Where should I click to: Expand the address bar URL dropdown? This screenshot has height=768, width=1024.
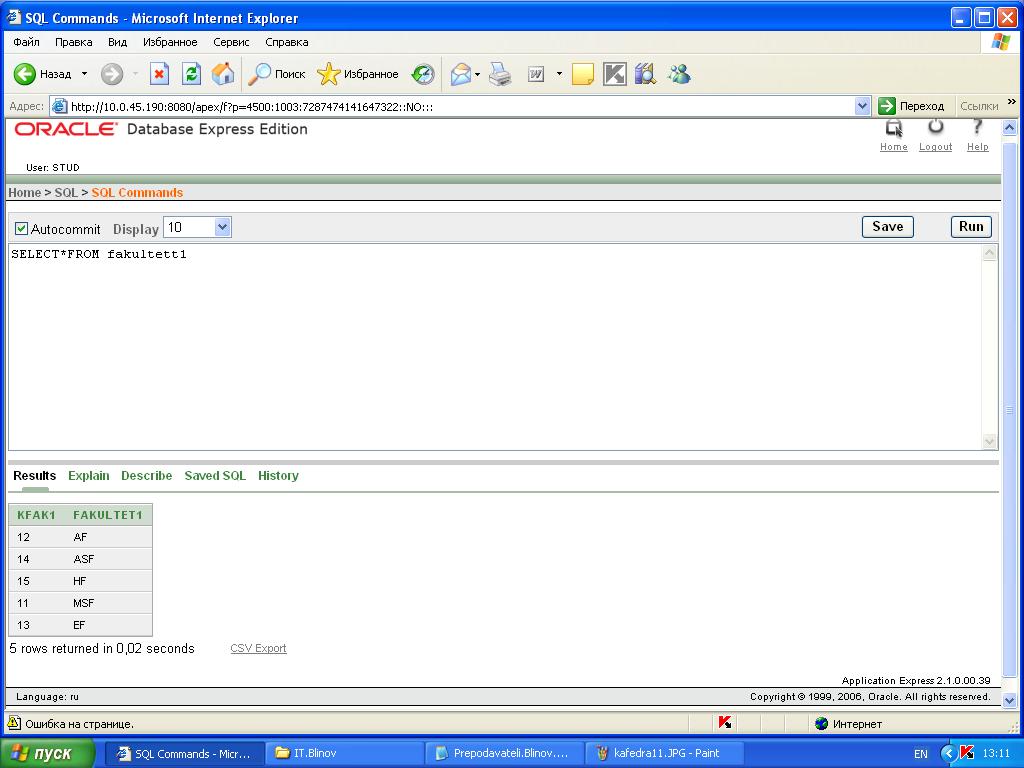pyautogui.click(x=862, y=106)
